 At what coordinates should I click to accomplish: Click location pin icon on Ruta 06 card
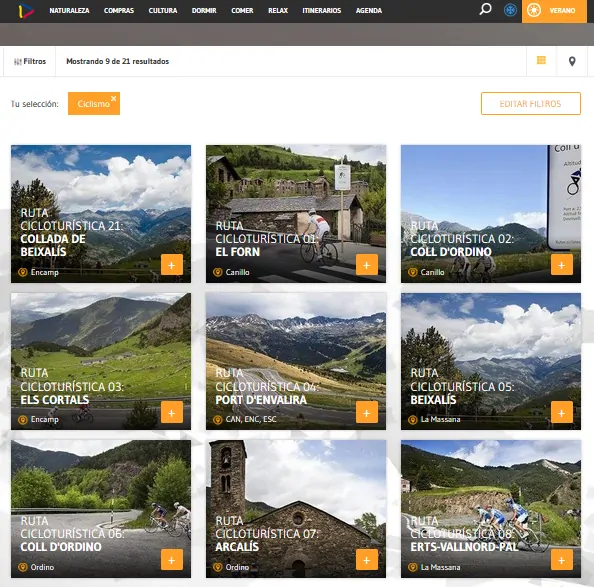[23, 567]
